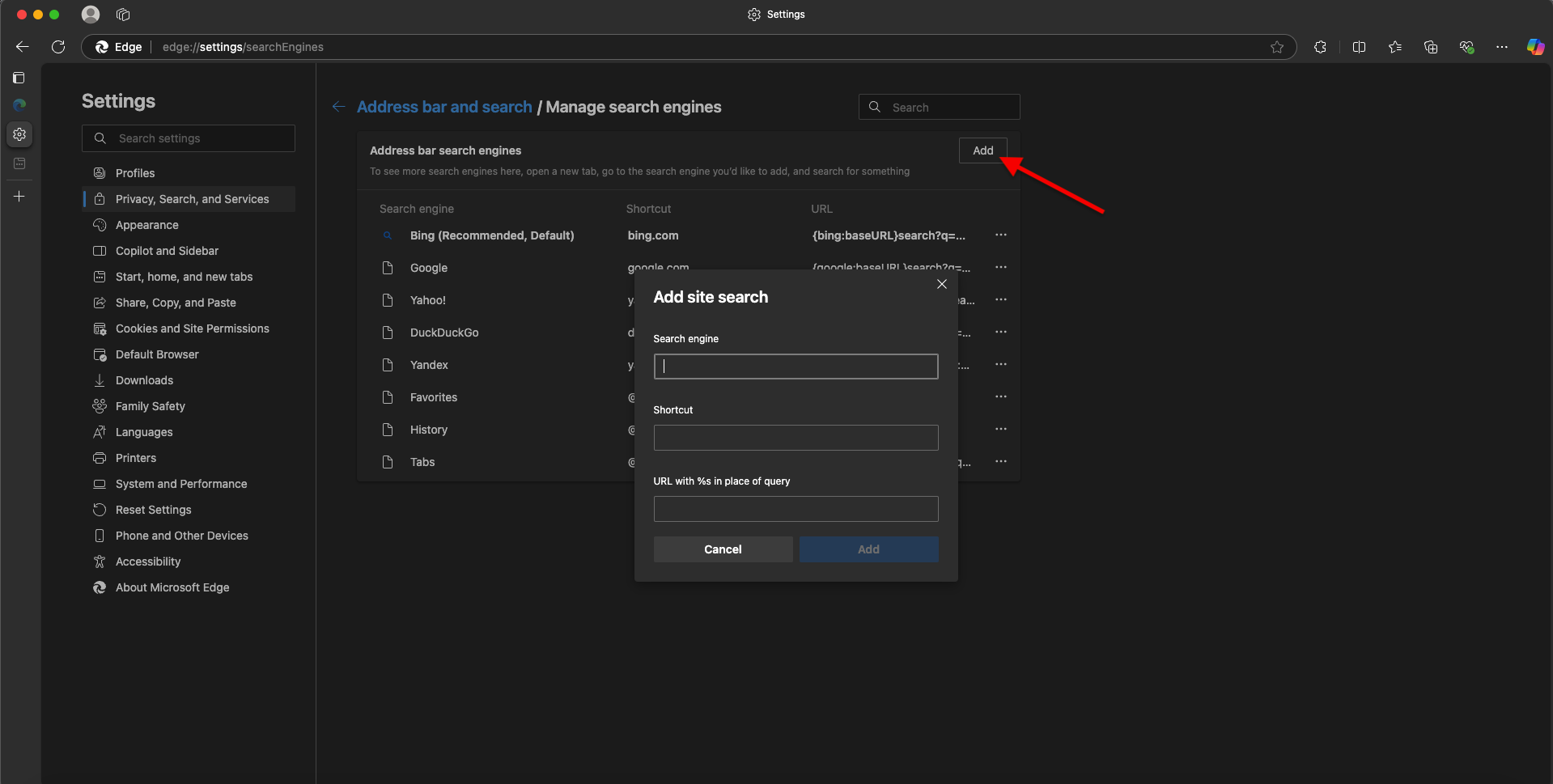Select the Google search engine row
1553x784 pixels.
coord(688,268)
